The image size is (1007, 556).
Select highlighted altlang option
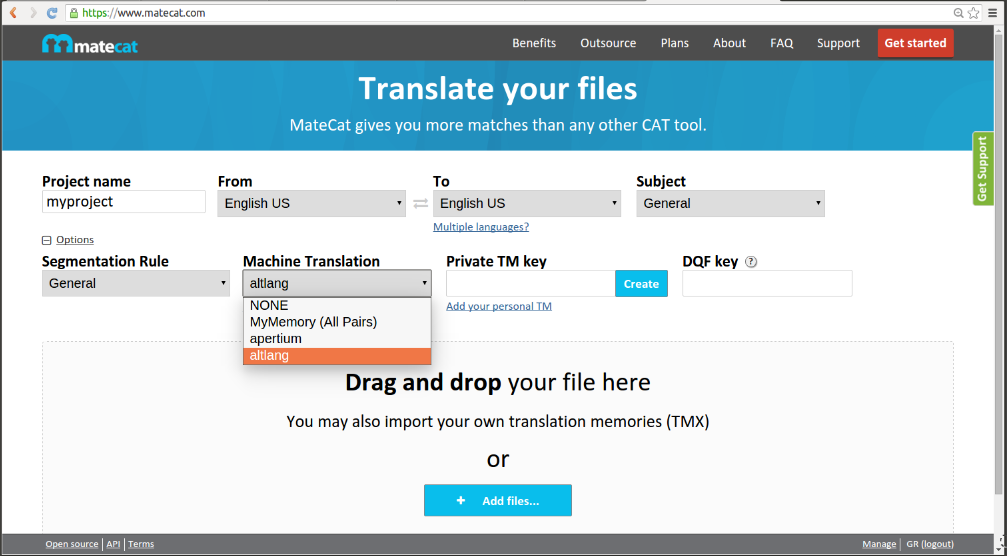coord(337,356)
